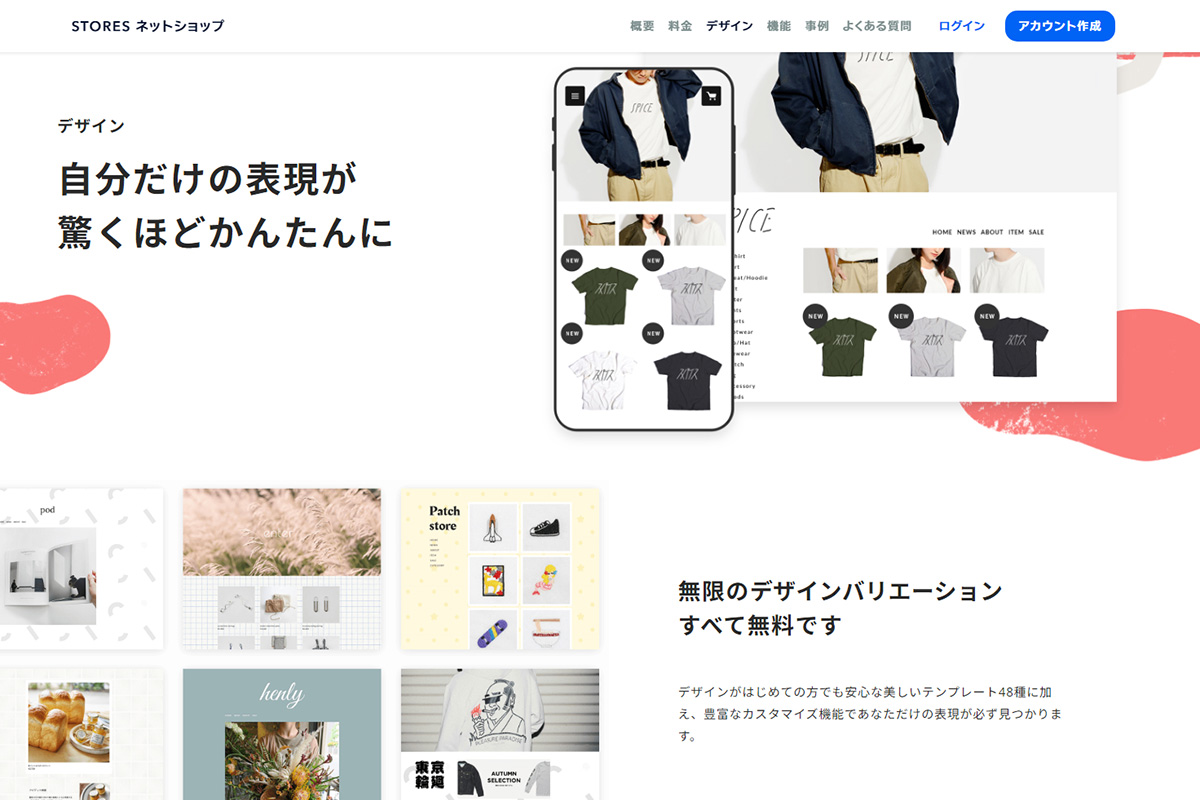The height and width of the screenshot is (800, 1200).
Task: Open the 料金 navigation item
Action: [x=679, y=25]
